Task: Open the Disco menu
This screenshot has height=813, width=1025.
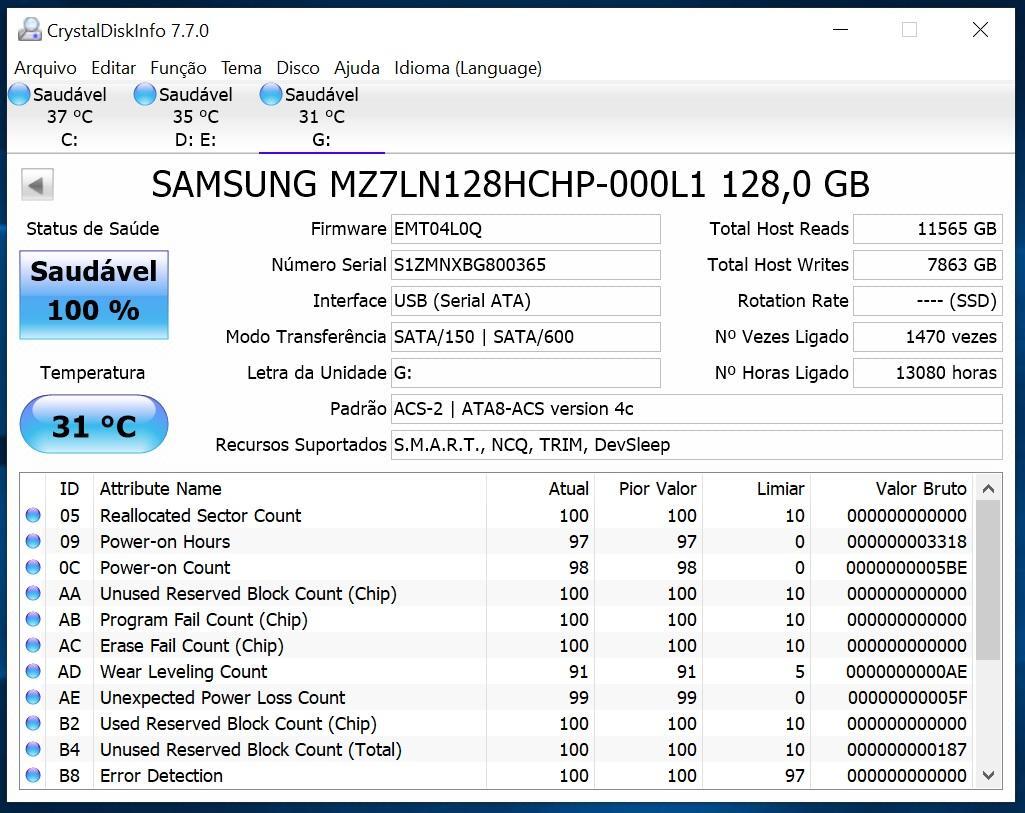Action: 297,68
